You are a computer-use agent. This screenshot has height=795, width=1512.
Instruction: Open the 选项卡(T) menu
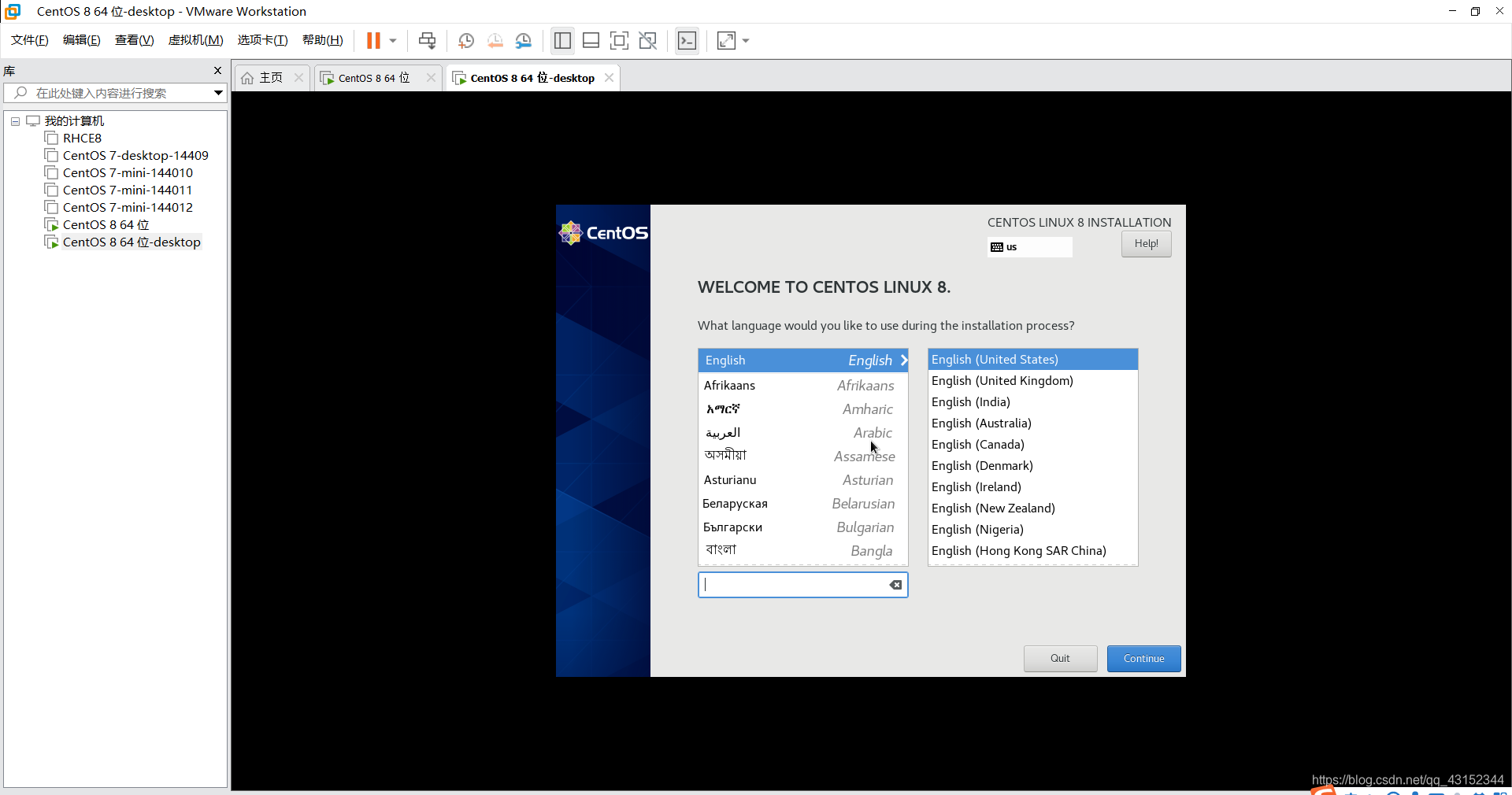point(263,40)
